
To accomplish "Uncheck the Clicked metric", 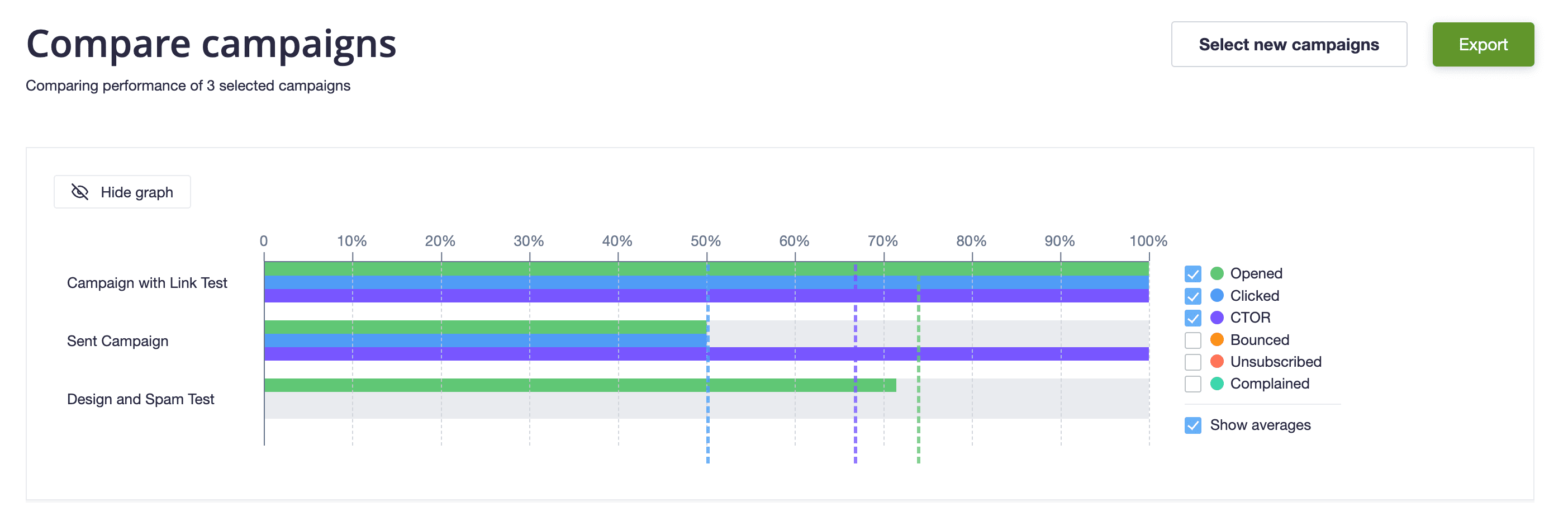I will click(x=1192, y=295).
